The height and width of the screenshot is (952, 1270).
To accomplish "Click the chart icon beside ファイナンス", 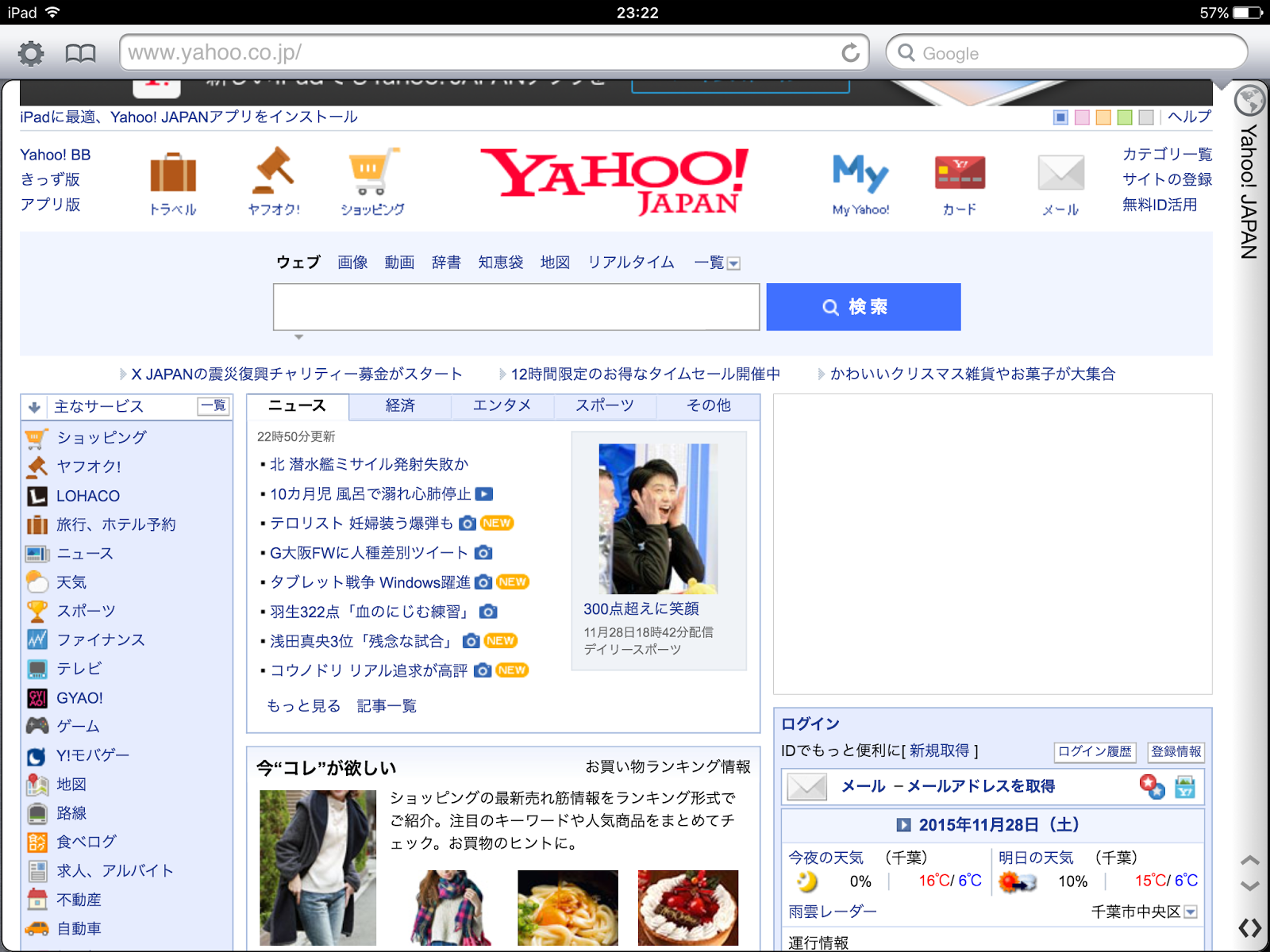I will click(37, 639).
